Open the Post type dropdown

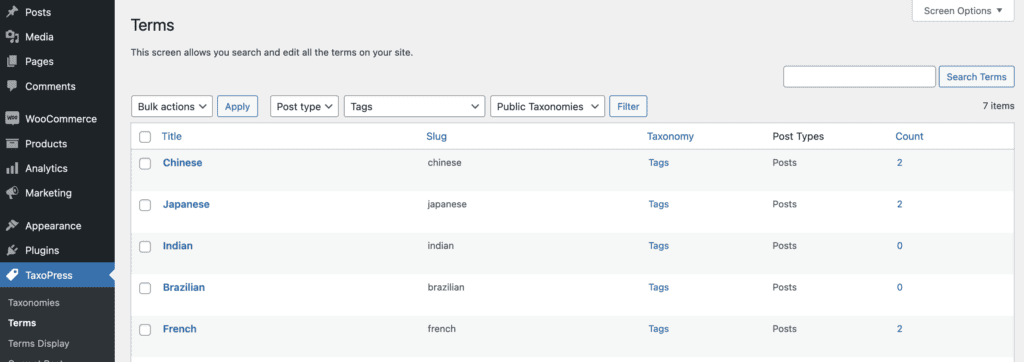tap(304, 107)
